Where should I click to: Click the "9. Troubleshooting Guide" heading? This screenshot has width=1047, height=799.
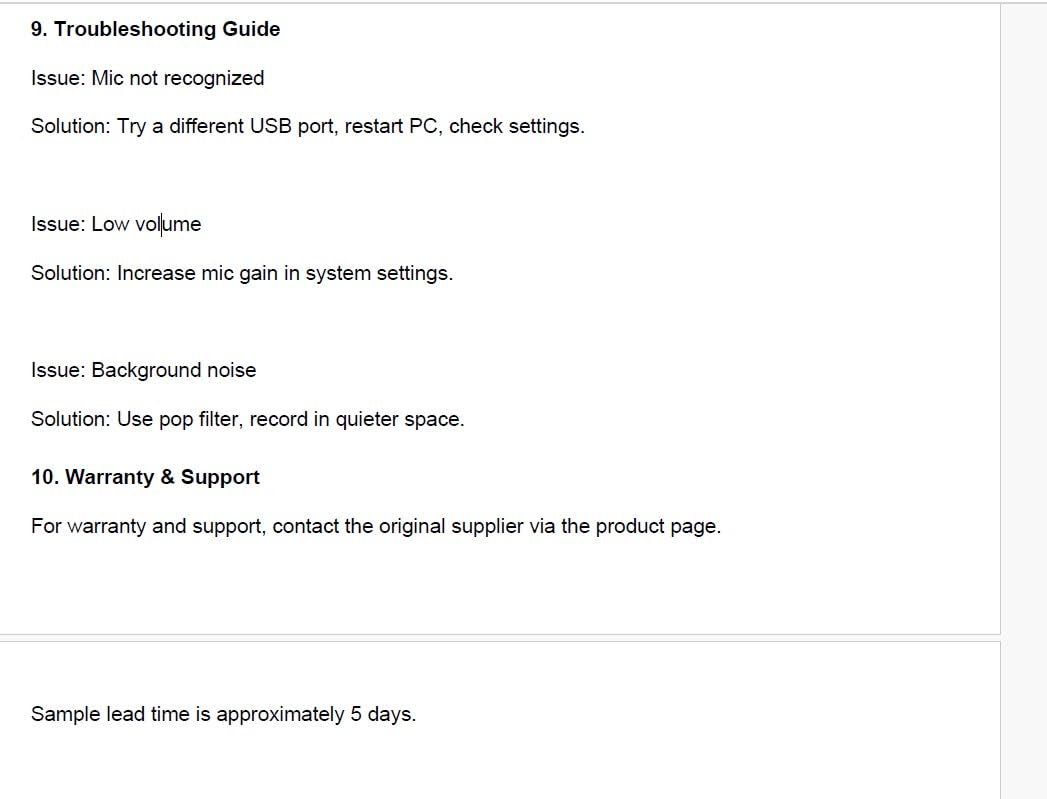(155, 29)
